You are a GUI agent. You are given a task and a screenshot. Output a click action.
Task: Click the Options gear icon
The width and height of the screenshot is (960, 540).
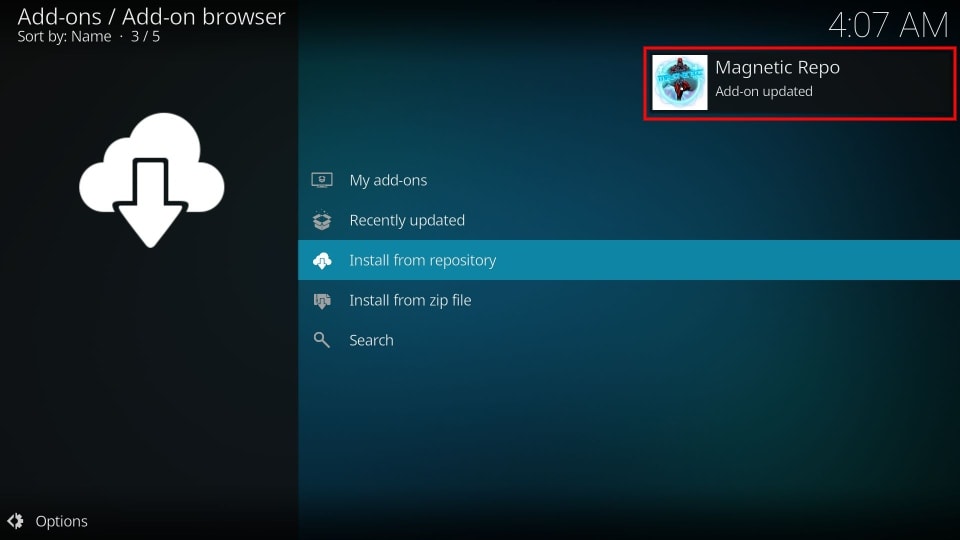pos(15,521)
